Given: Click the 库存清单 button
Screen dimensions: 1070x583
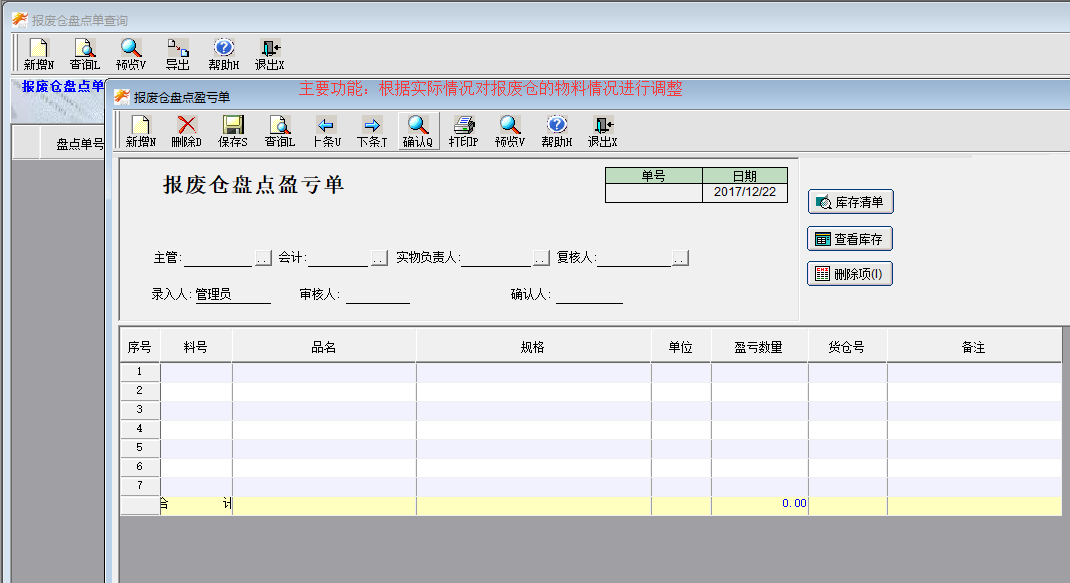Looking at the screenshot, I should [850, 202].
